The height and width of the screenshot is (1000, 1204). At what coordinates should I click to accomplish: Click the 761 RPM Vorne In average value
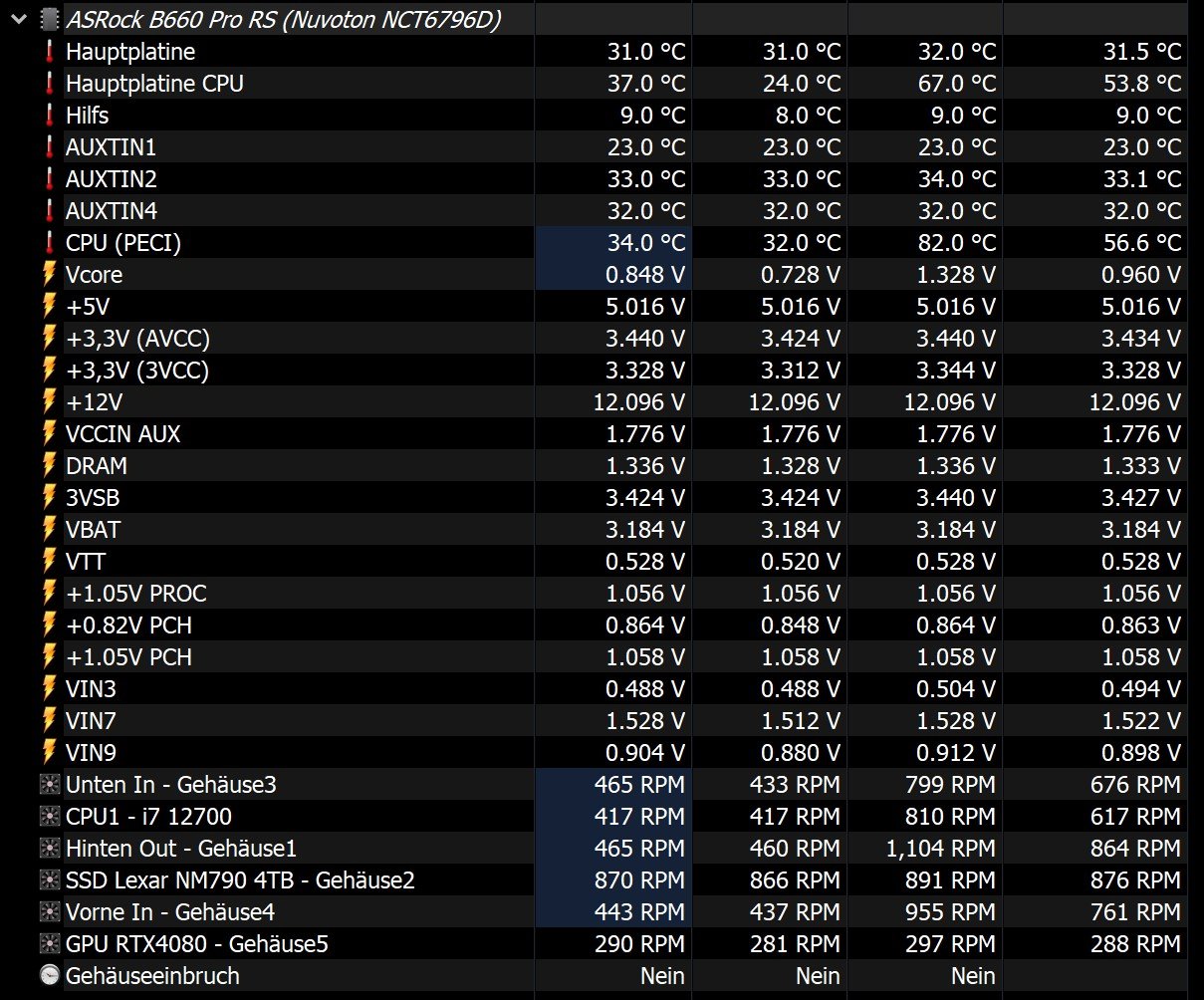click(x=1135, y=912)
